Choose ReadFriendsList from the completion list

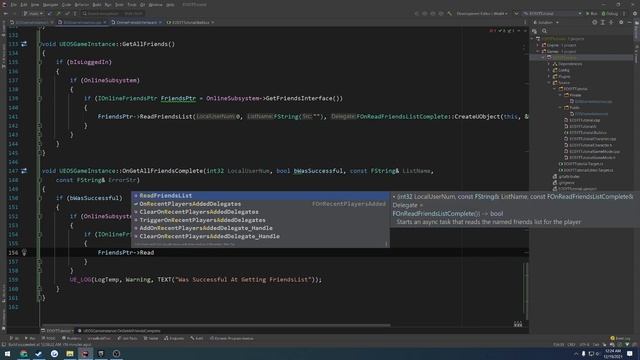tap(260, 196)
